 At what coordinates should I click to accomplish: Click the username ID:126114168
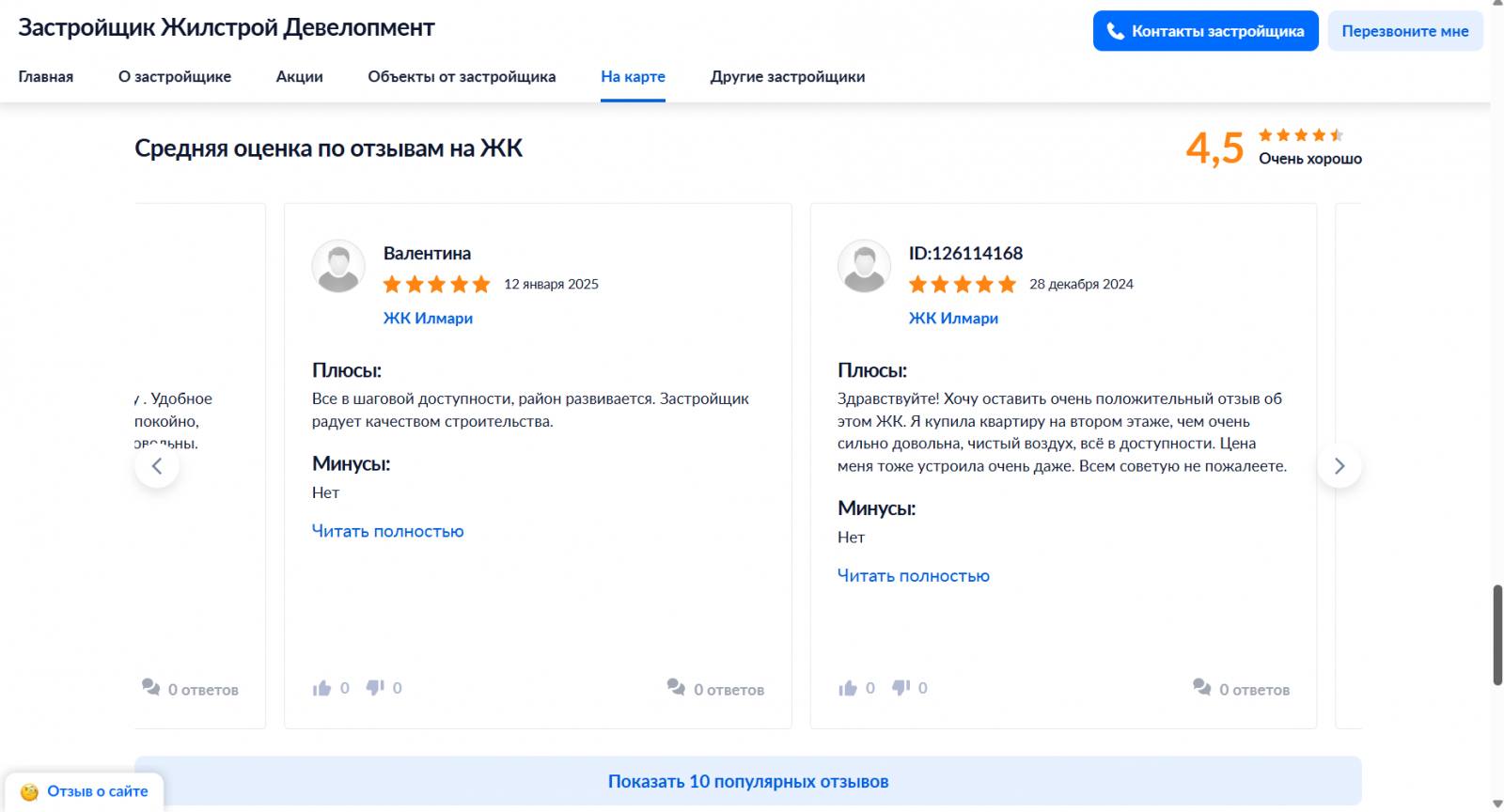click(x=965, y=254)
